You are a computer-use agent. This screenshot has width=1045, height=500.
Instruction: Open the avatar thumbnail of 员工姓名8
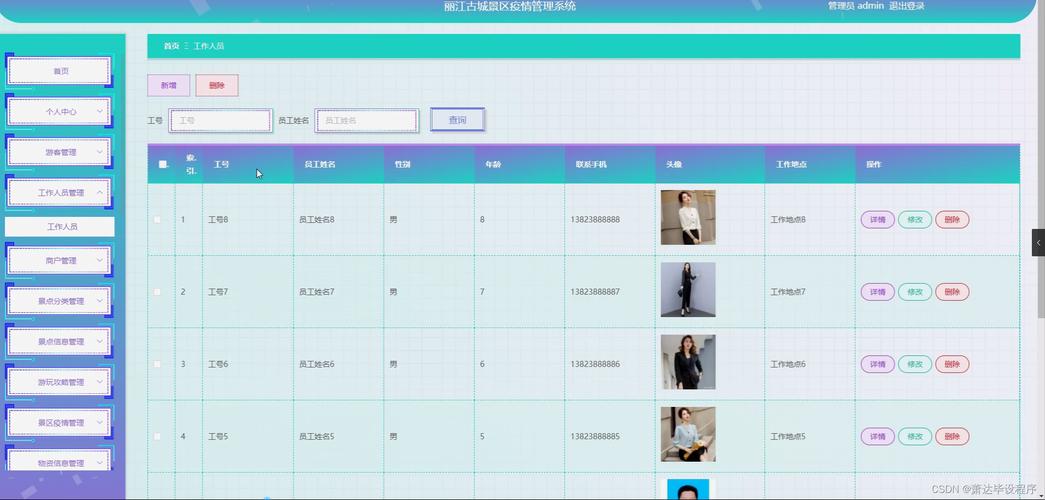(x=687, y=218)
